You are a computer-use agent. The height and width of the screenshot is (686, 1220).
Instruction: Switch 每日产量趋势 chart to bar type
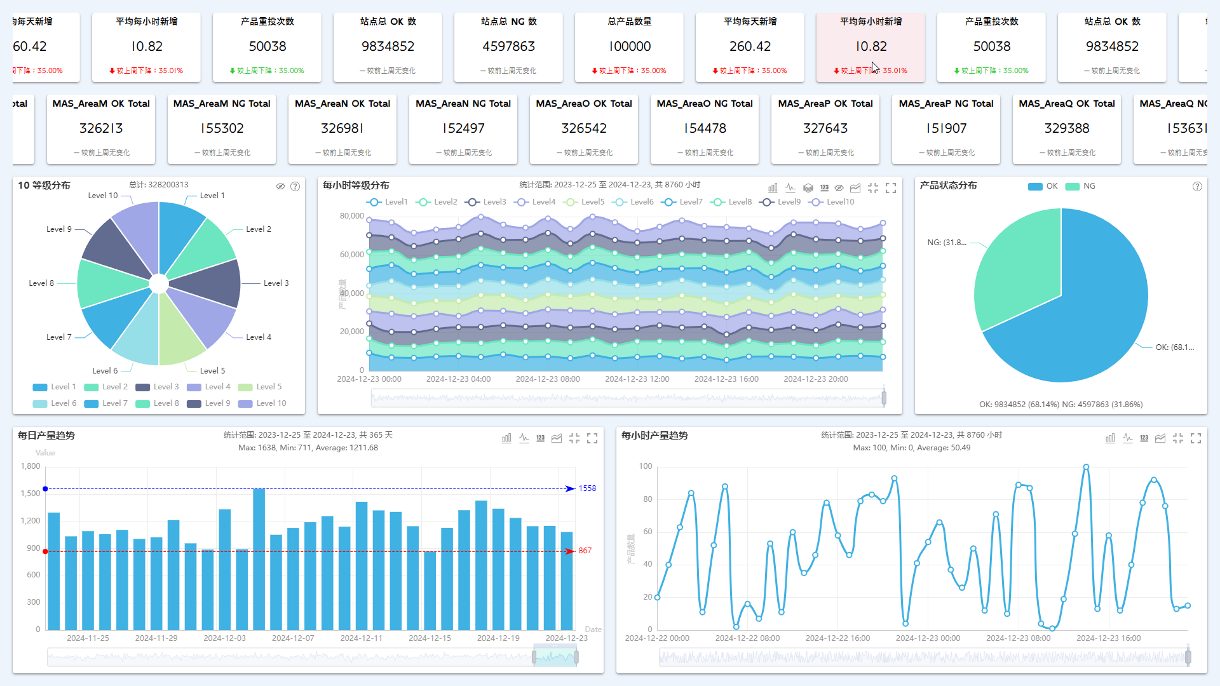(507, 437)
